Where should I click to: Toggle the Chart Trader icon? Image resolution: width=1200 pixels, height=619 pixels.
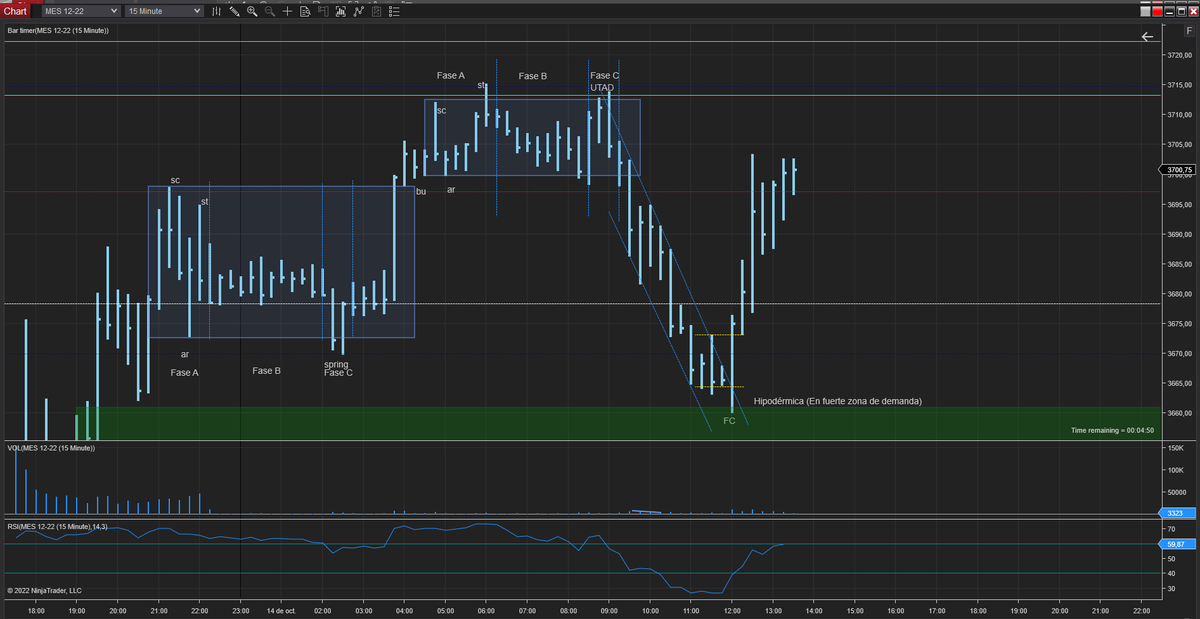[x=323, y=11]
